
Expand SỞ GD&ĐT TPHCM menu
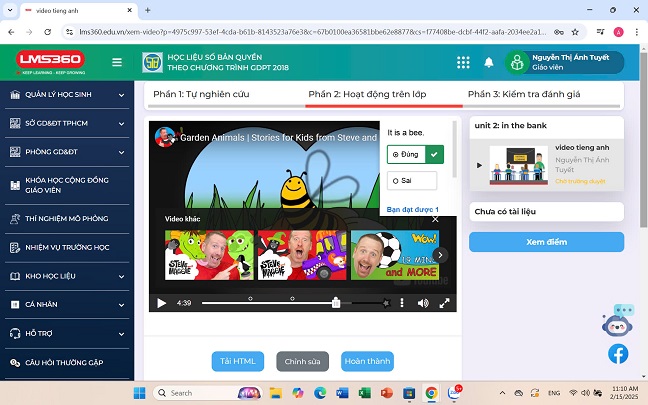(x=67, y=123)
